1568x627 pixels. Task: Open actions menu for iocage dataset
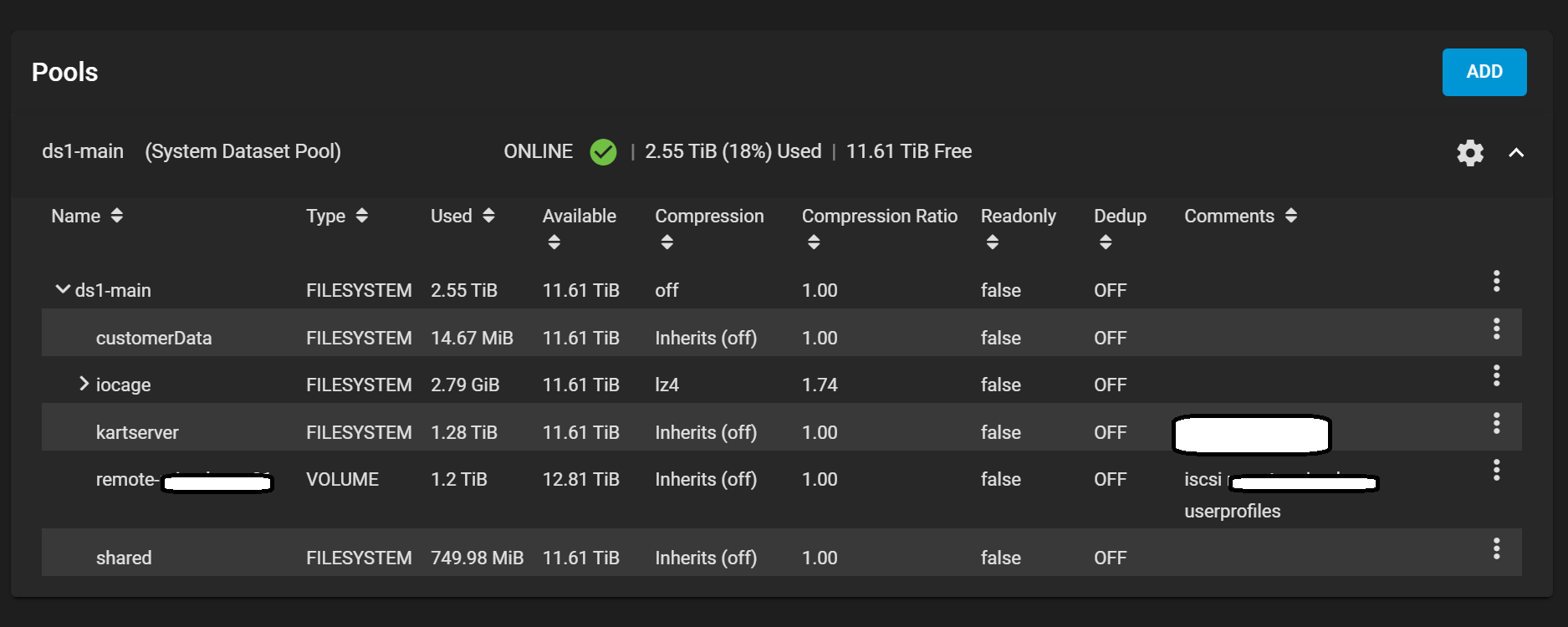[1496, 375]
